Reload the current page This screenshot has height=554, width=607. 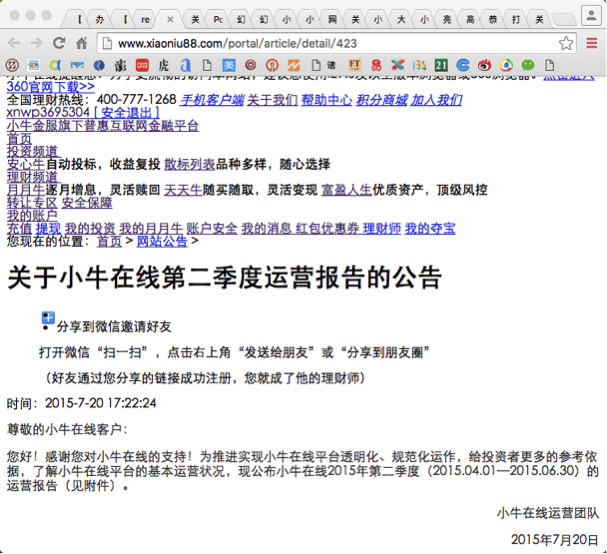pyautogui.click(x=59, y=43)
